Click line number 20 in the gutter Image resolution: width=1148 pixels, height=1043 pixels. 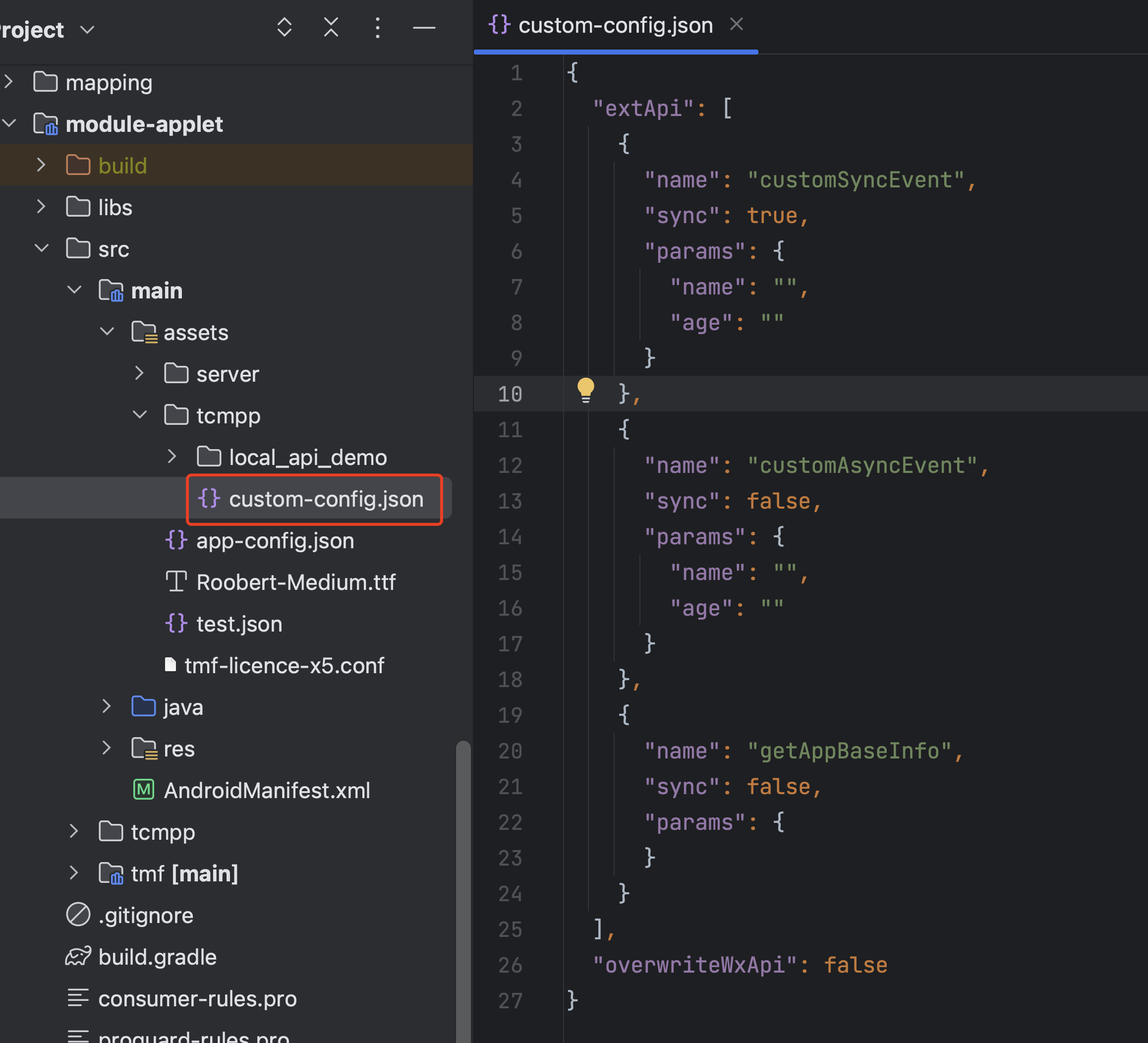pyautogui.click(x=510, y=751)
